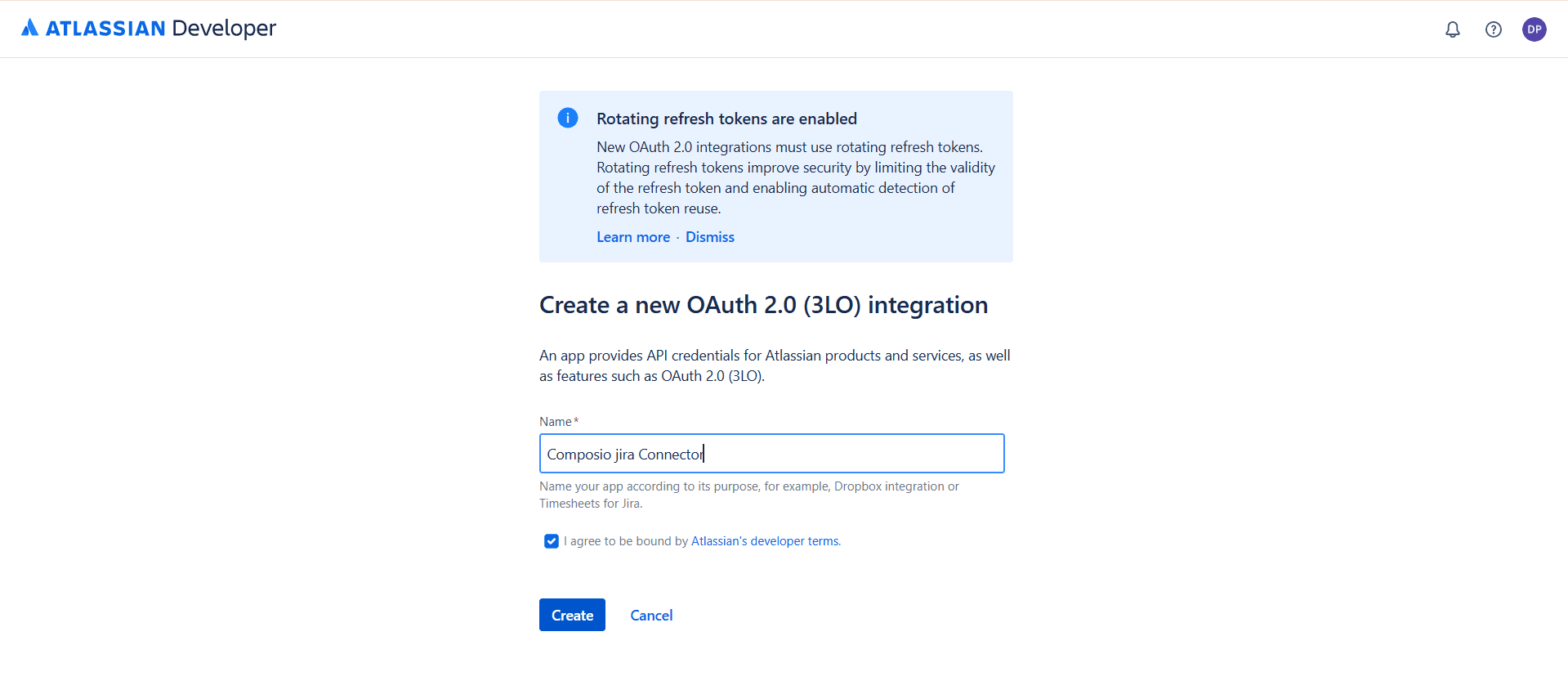Open the DP profile avatar menu
The width and height of the screenshot is (1568, 681).
[x=1534, y=29]
